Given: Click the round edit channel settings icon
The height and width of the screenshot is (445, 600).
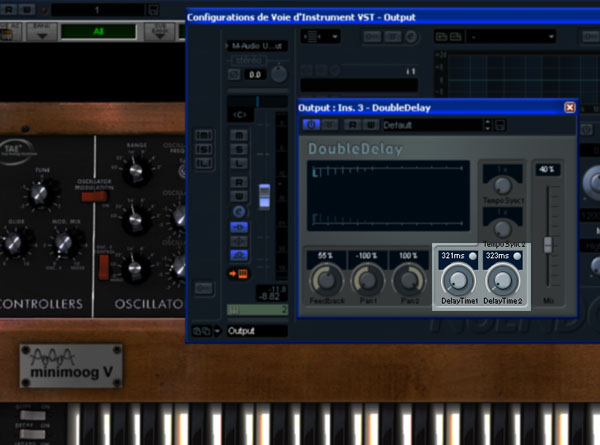Looking at the screenshot, I should pyautogui.click(x=239, y=212).
